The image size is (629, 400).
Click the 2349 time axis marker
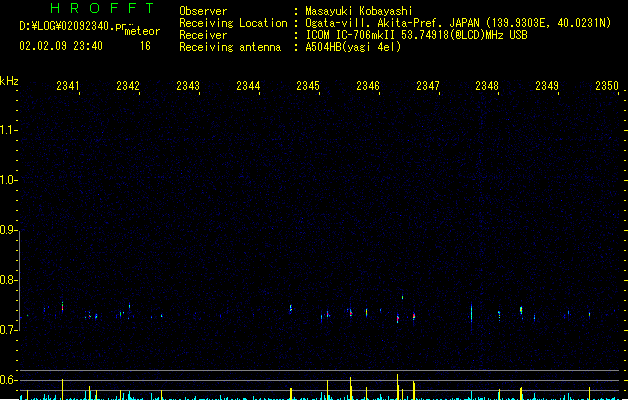[x=547, y=85]
